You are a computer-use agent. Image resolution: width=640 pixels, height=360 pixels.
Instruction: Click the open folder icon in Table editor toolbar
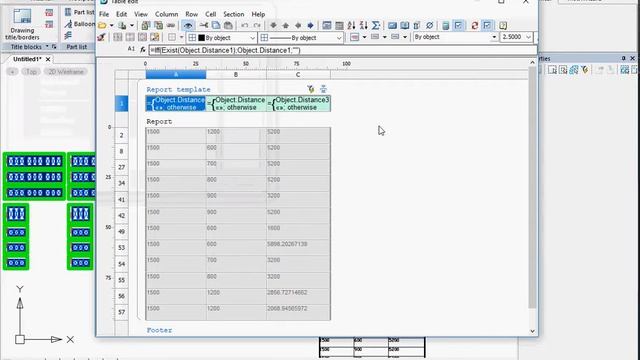pos(102,26)
